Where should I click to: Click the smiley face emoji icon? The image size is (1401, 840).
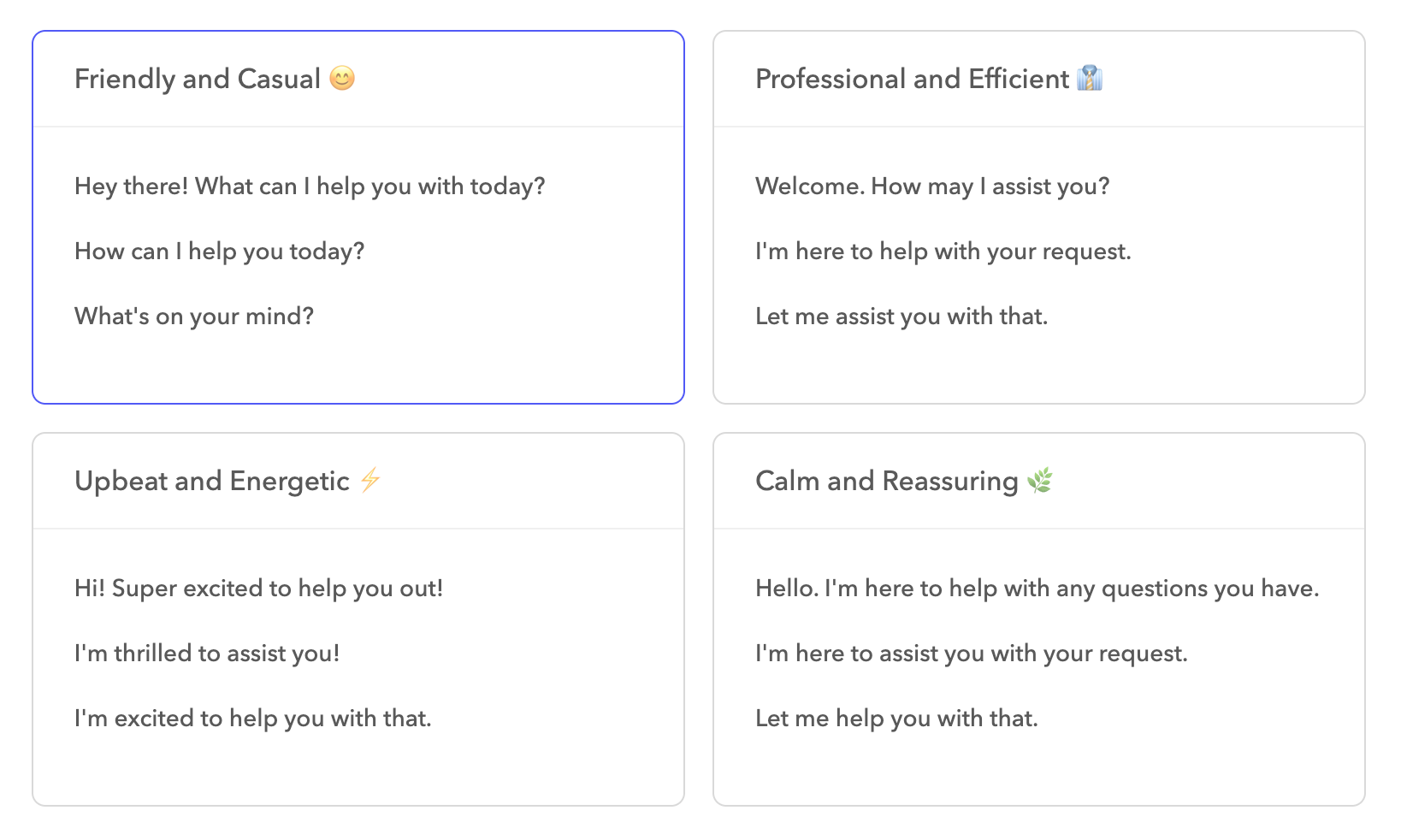pyautogui.click(x=342, y=79)
